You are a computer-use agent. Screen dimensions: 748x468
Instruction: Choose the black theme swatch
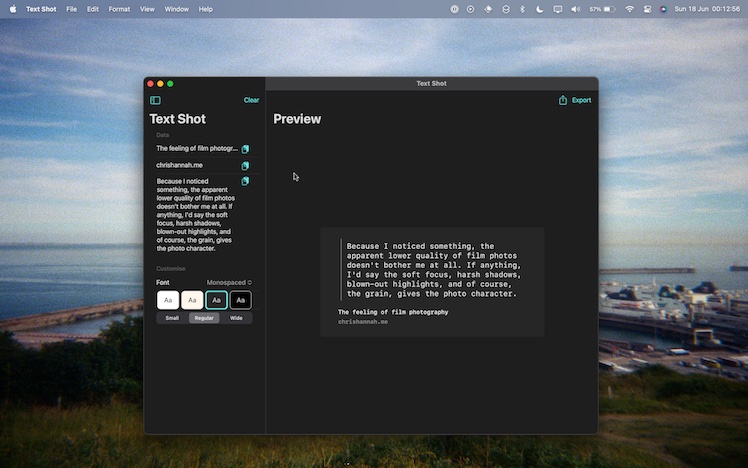[240, 300]
